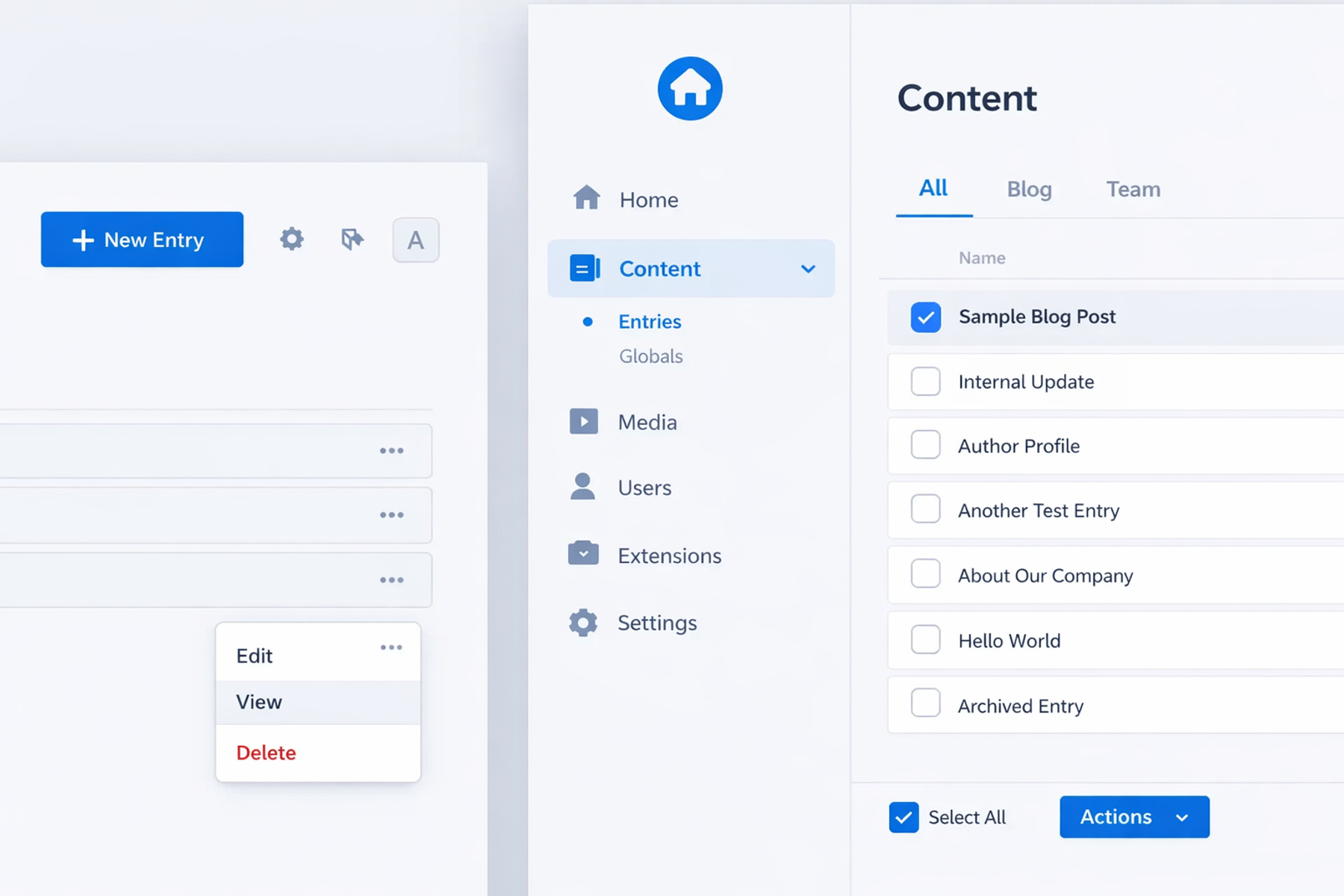1344x896 pixels.
Task: Click the Extensions label in the sidebar
Action: point(670,556)
